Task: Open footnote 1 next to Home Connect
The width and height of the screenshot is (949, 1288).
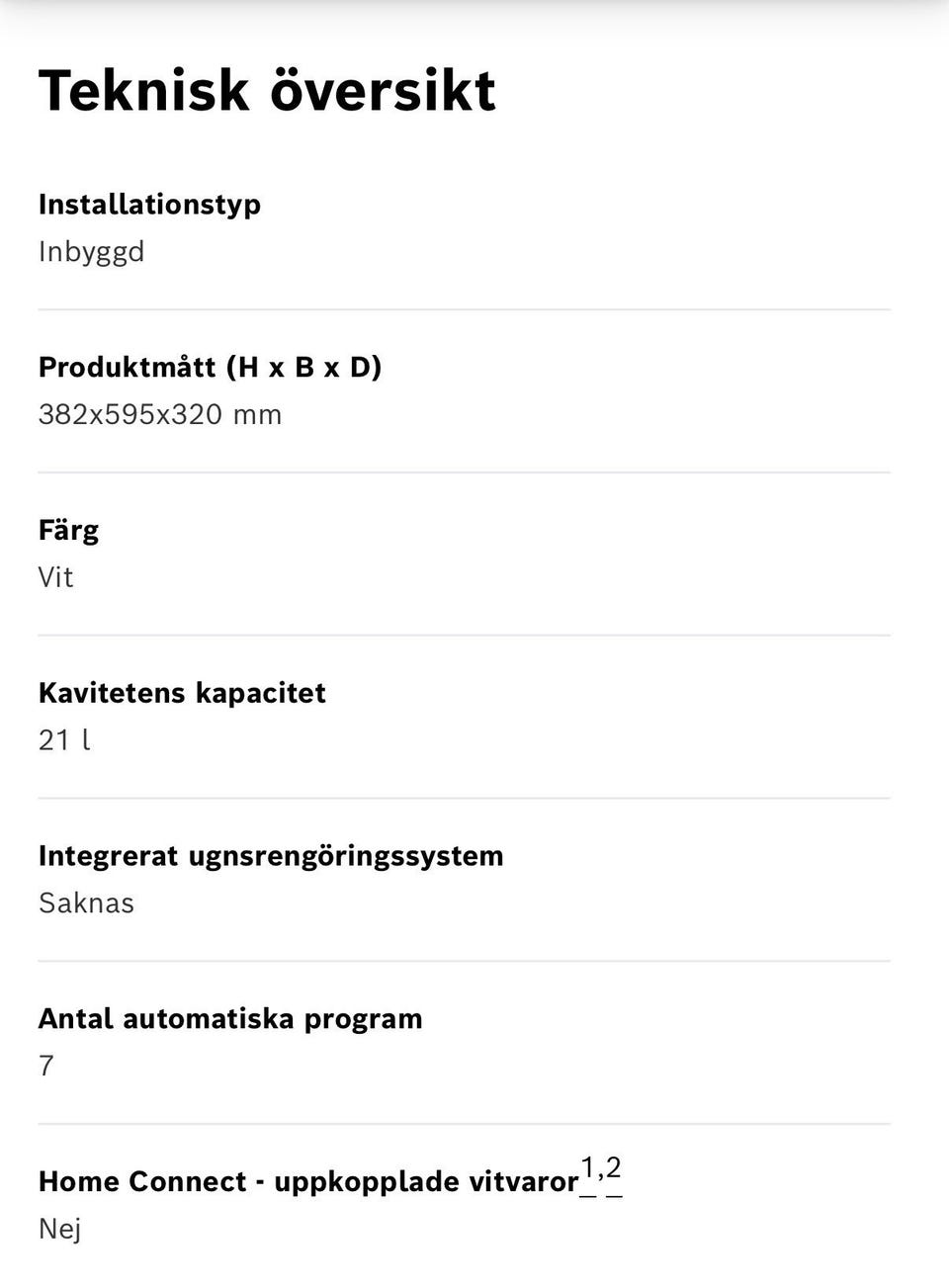Action: tap(588, 1170)
